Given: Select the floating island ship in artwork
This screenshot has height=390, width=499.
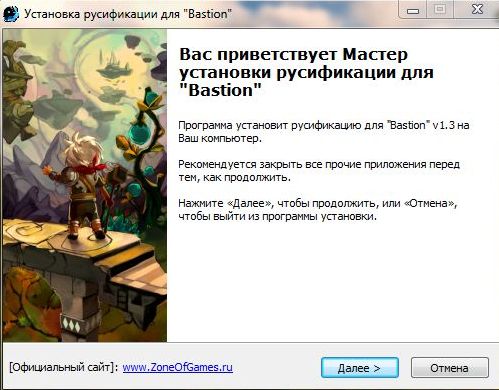Looking at the screenshot, I should pos(114,66).
